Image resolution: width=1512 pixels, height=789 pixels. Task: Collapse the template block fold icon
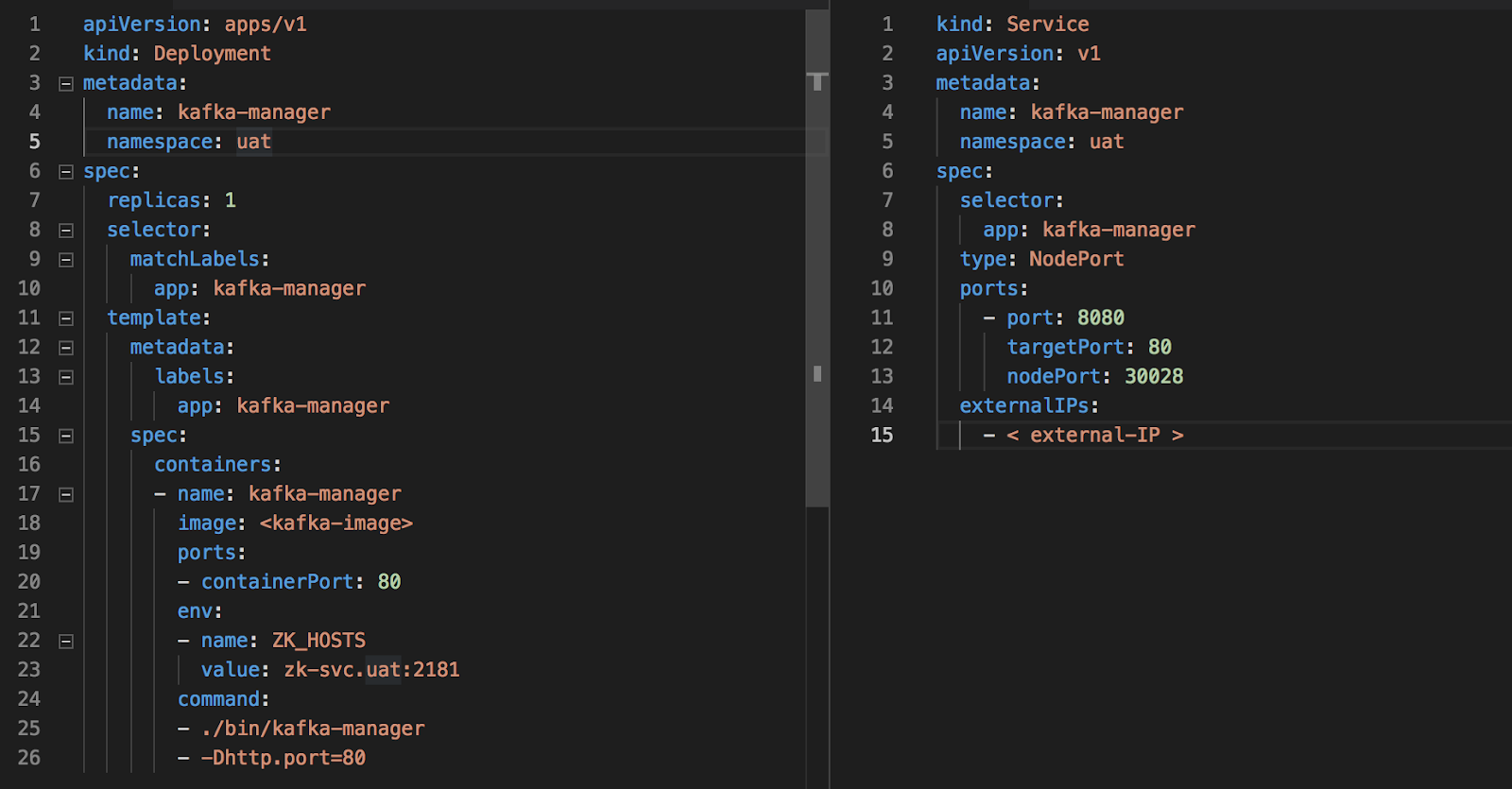pyautogui.click(x=66, y=318)
